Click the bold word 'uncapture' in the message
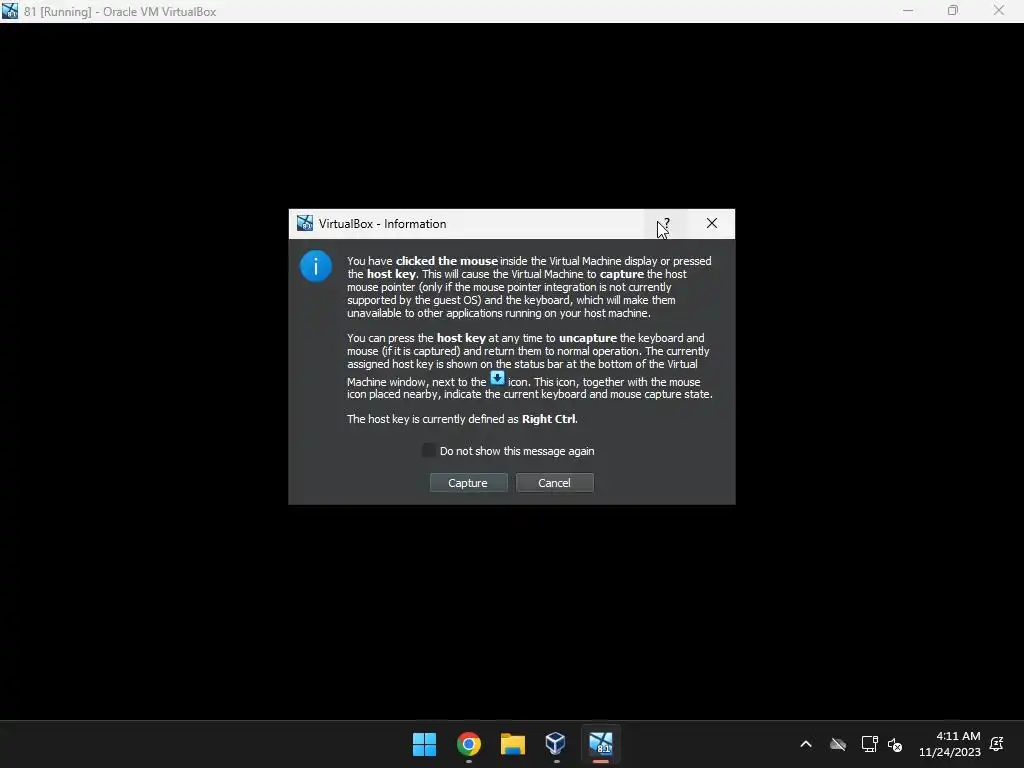This screenshot has width=1024, height=768. click(x=588, y=338)
